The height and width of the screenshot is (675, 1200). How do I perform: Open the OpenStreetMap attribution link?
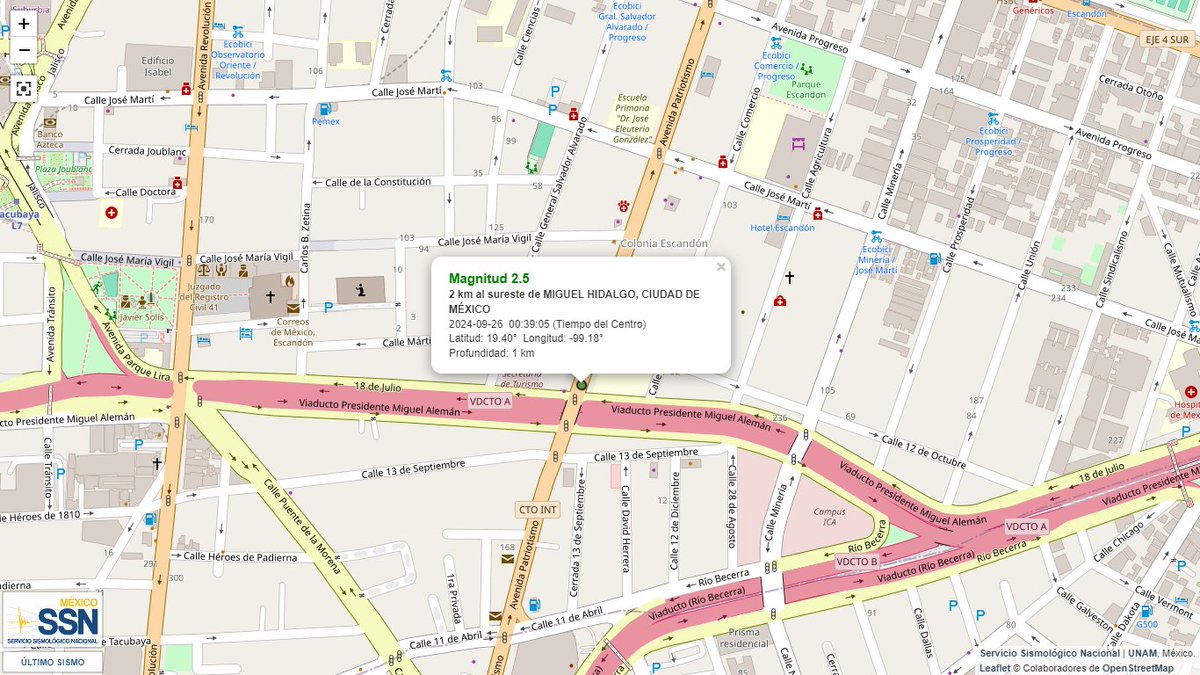click(x=1139, y=667)
